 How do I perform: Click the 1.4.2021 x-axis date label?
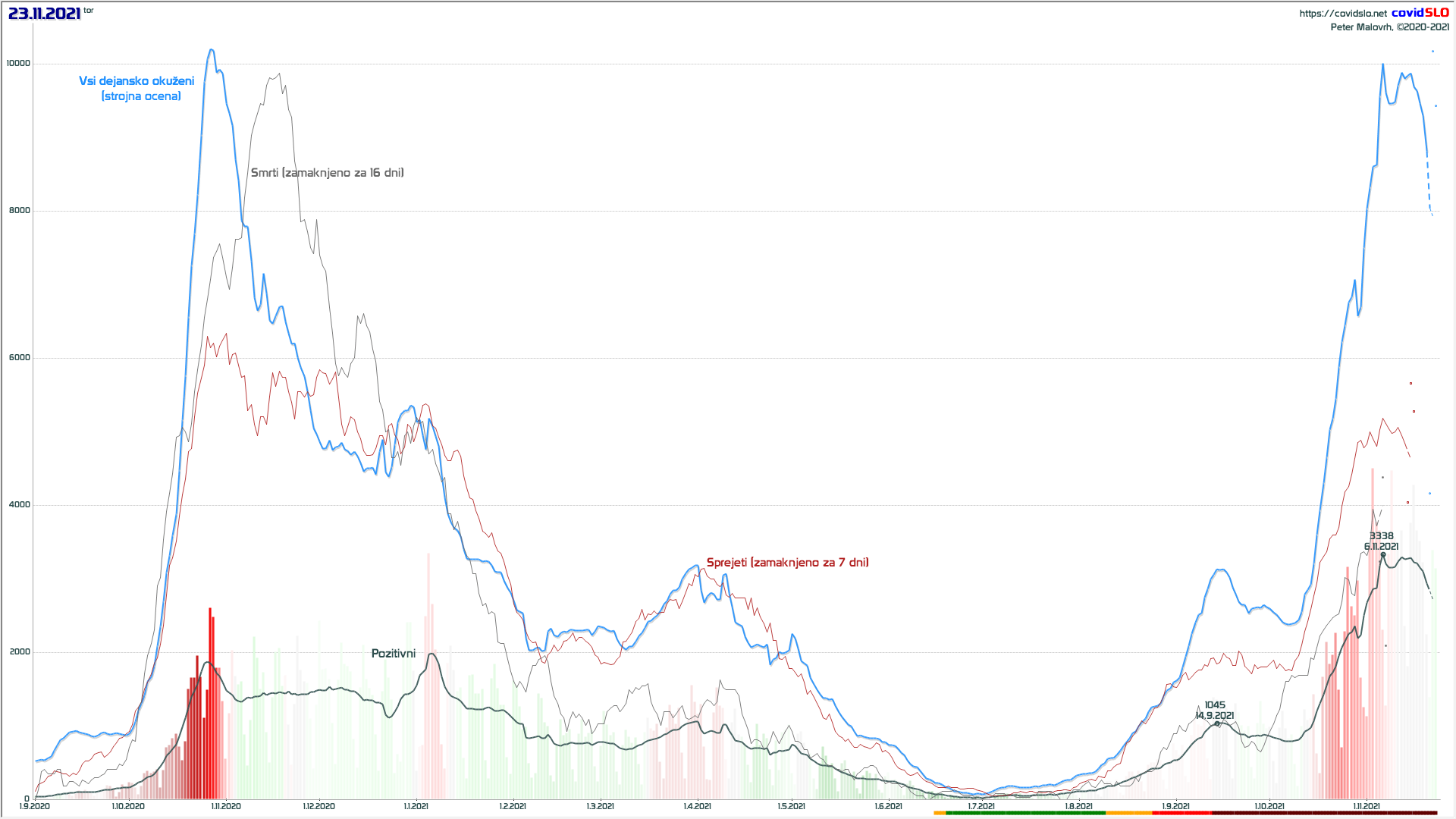click(x=698, y=806)
